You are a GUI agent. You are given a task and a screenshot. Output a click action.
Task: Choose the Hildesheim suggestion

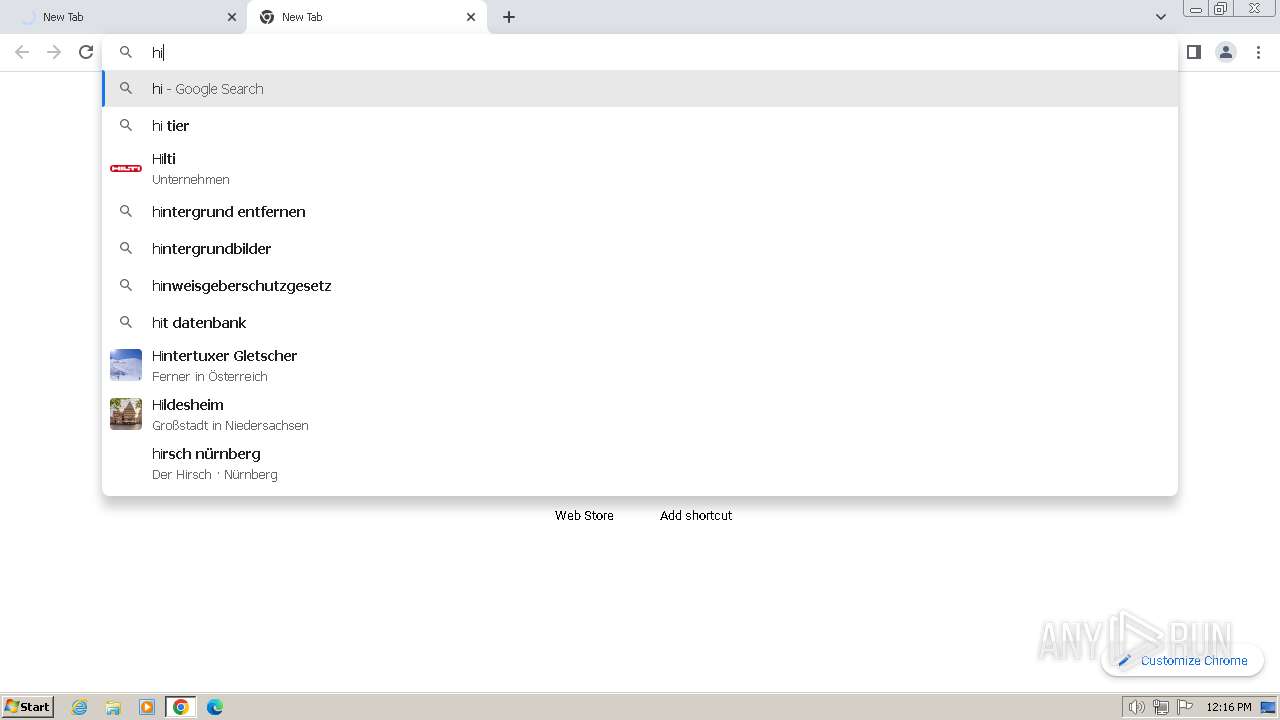(640, 414)
